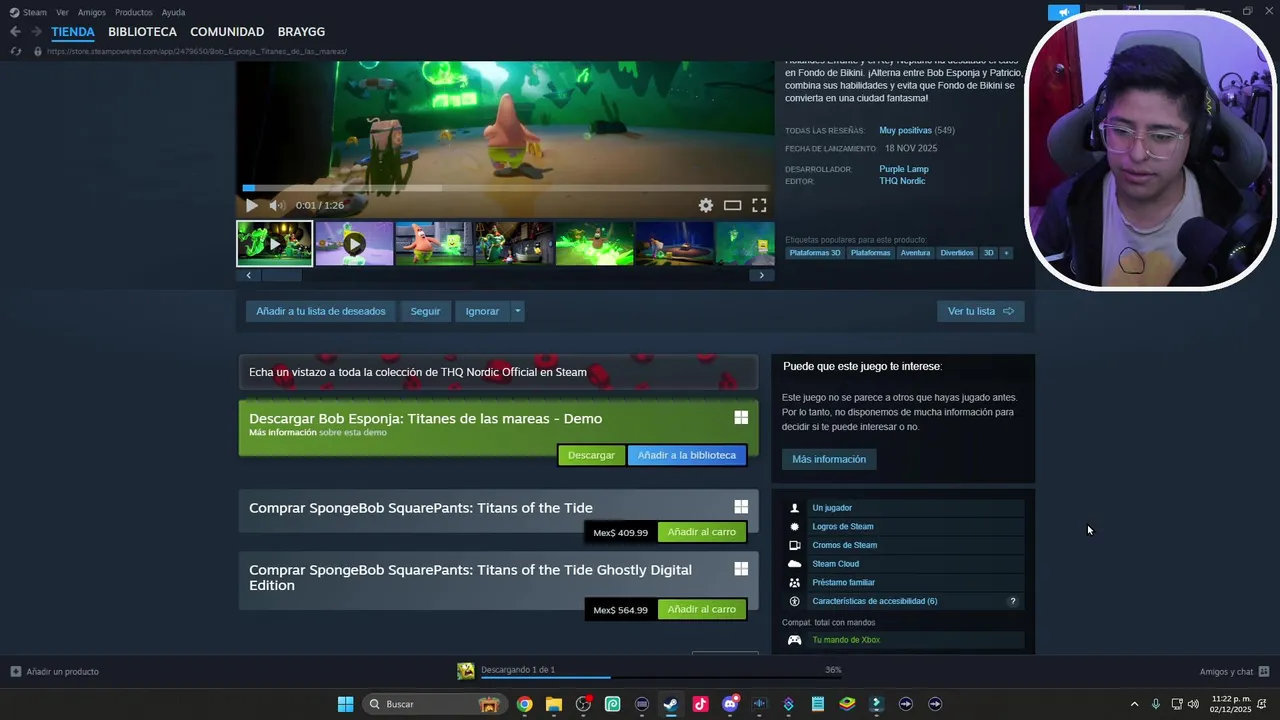Seek on the trailer progress bar
The width and height of the screenshot is (1280, 720).
coord(505,187)
